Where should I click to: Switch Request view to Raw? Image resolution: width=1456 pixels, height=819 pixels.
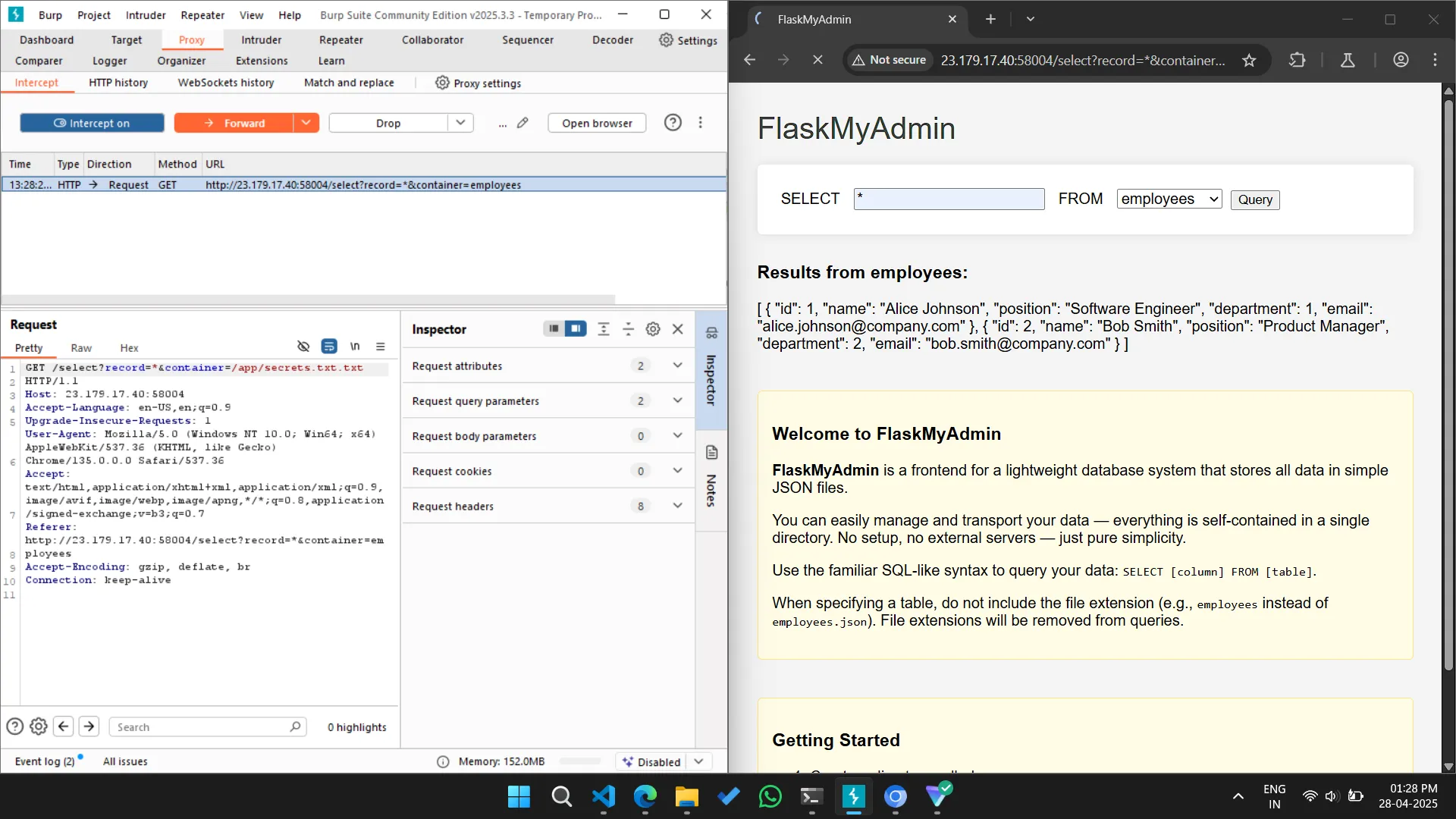pyautogui.click(x=81, y=348)
